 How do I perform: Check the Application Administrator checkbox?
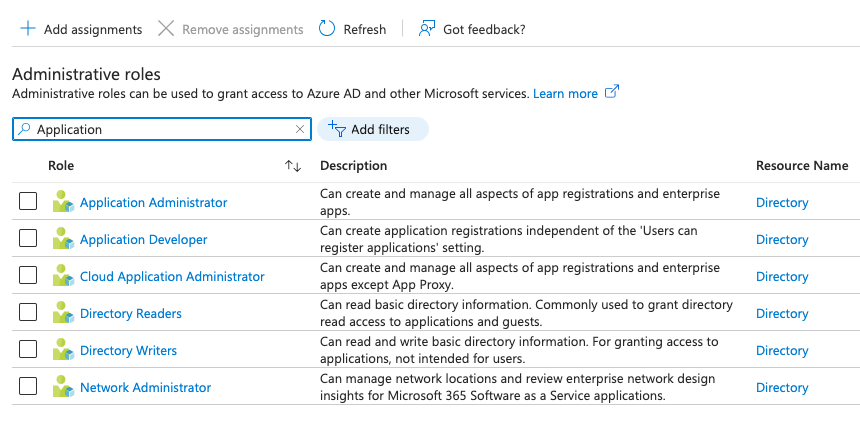[28, 202]
